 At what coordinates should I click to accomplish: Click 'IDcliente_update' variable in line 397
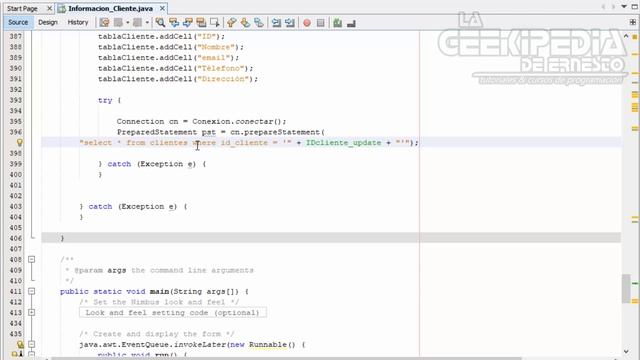pyautogui.click(x=343, y=142)
